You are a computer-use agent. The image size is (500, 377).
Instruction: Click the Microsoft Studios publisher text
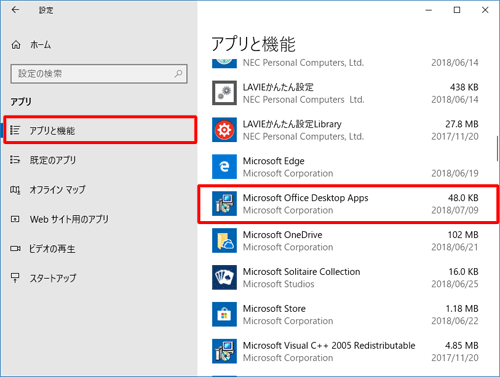point(278,284)
